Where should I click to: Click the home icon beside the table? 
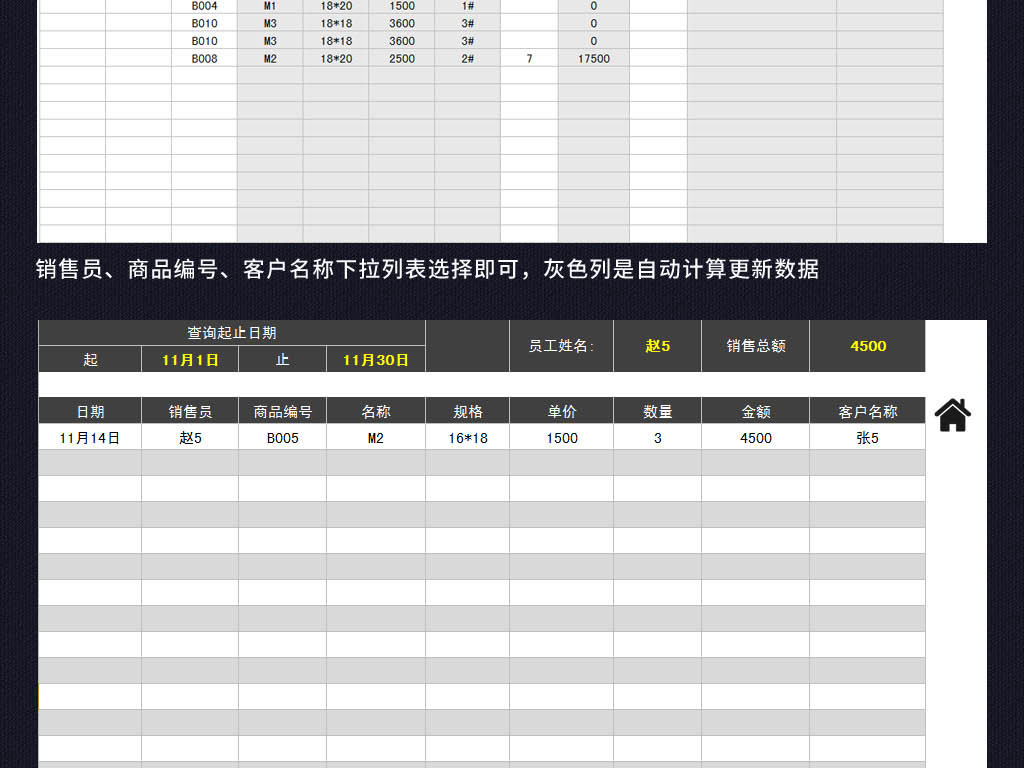coord(952,414)
